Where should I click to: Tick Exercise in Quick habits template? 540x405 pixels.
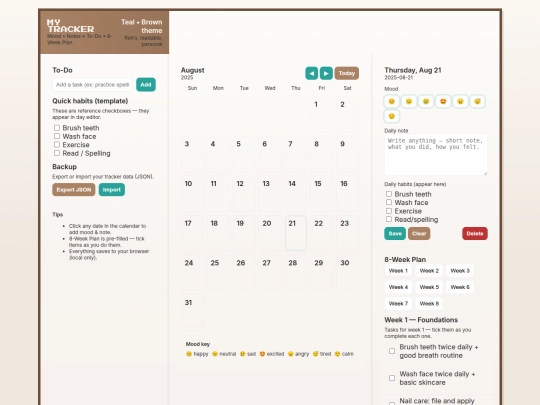point(57,145)
